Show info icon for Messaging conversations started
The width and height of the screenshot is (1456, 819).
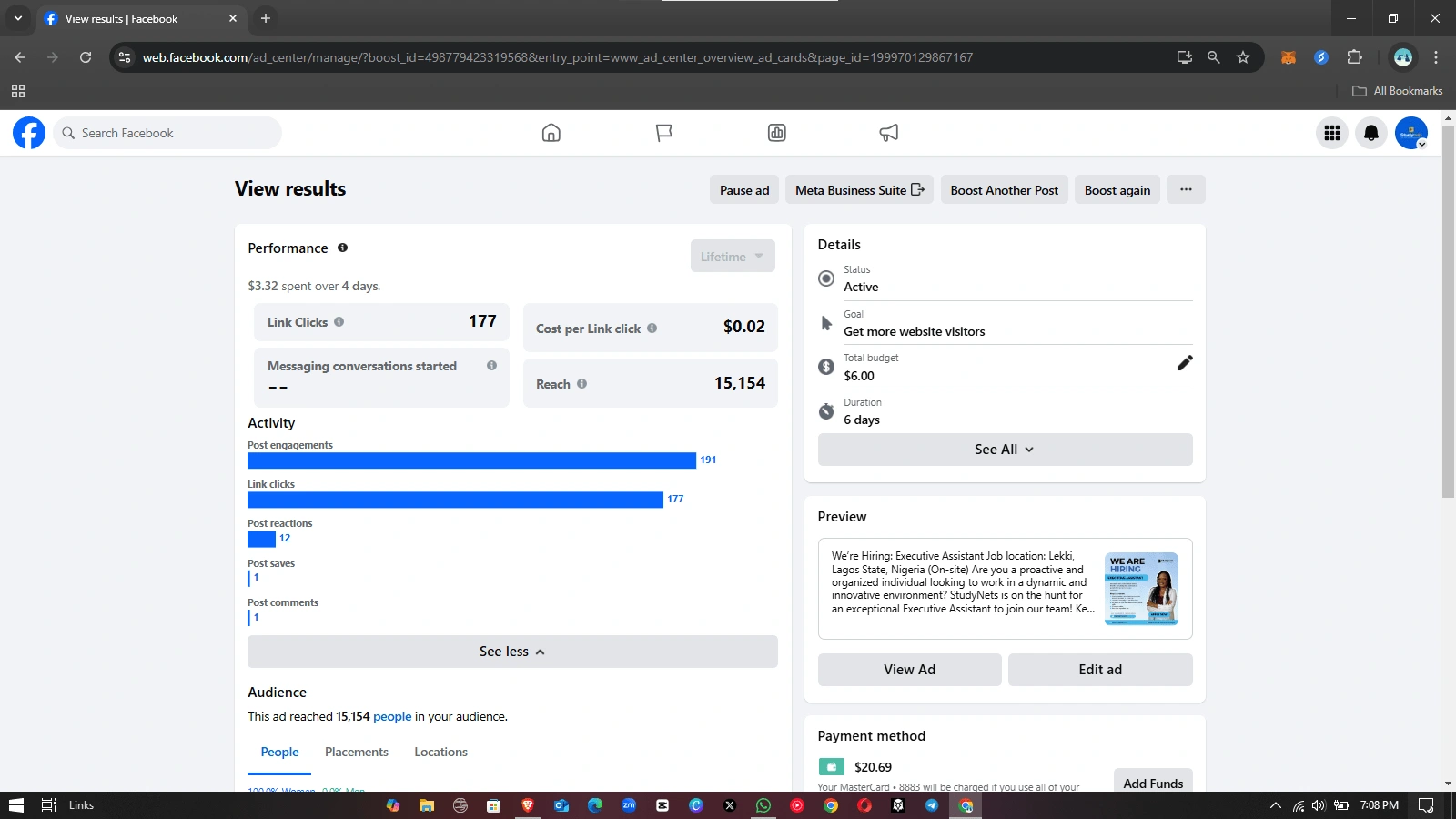coord(492,366)
